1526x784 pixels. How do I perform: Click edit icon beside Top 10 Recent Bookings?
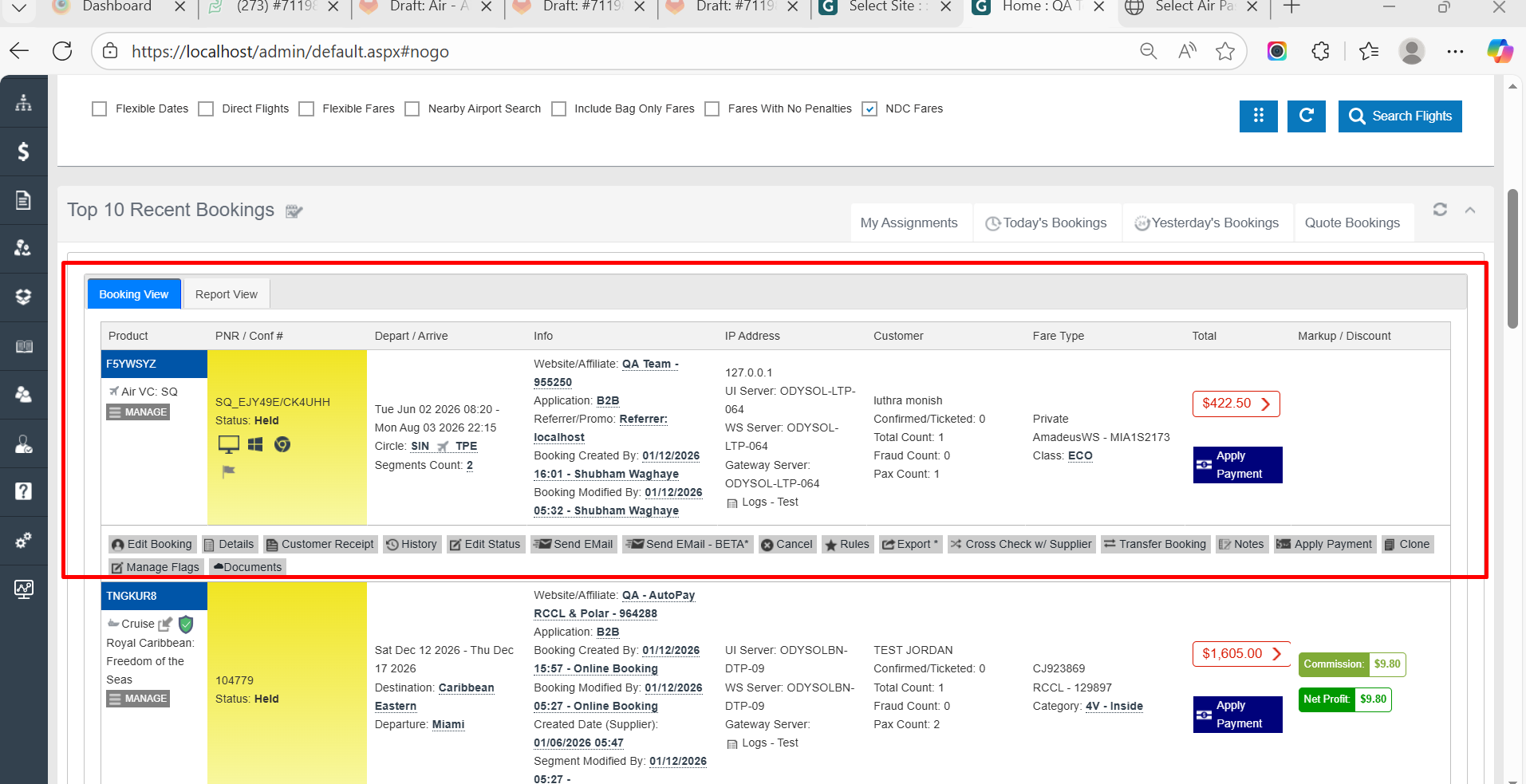point(294,211)
